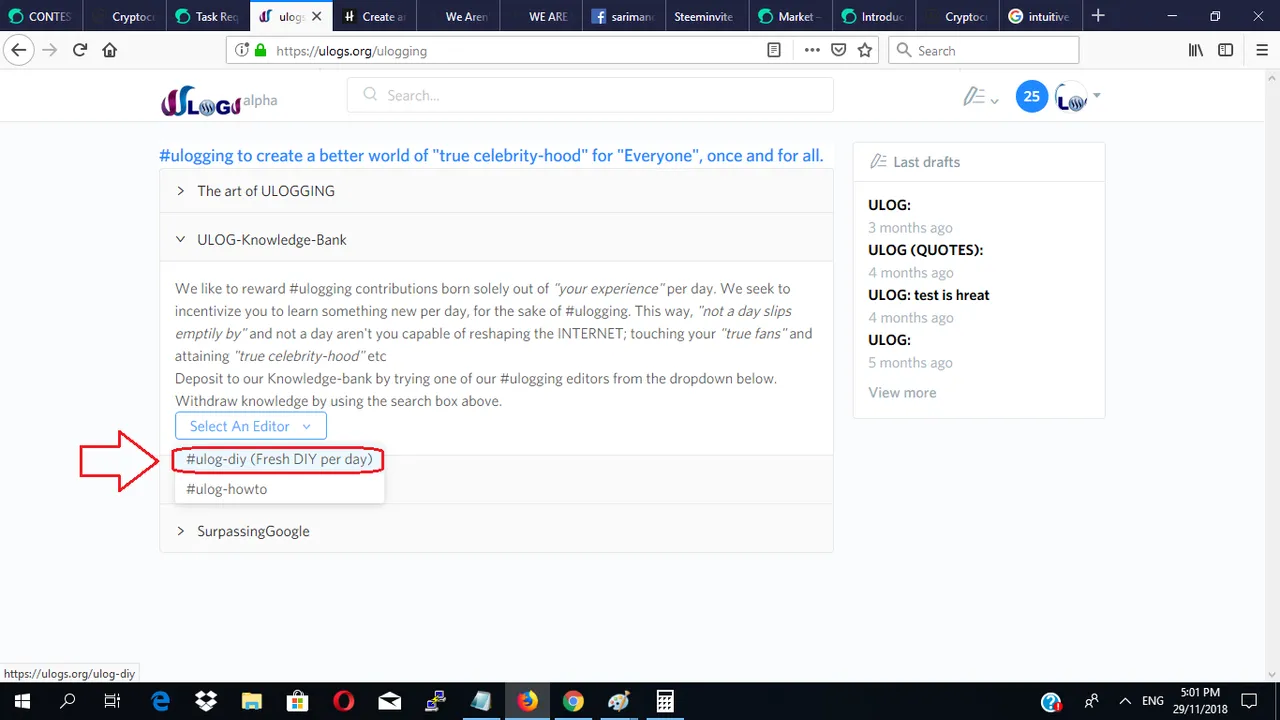This screenshot has height=720, width=1280.
Task: Switch to the CONTES tab
Action: (x=40, y=16)
